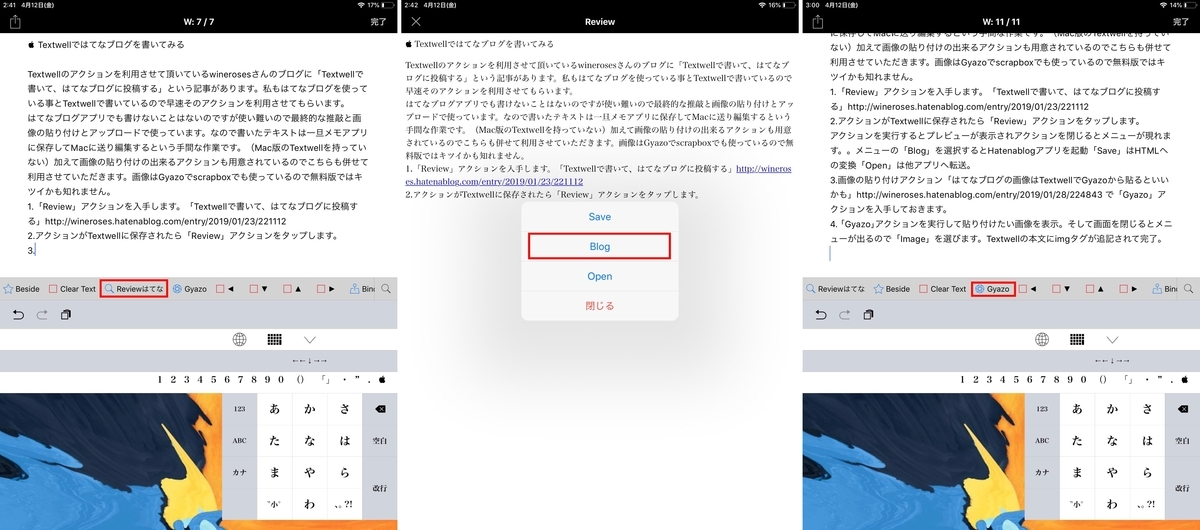Tap the Gyazo action in left screenshot
This screenshot has height=530, width=1200.
click(189, 288)
